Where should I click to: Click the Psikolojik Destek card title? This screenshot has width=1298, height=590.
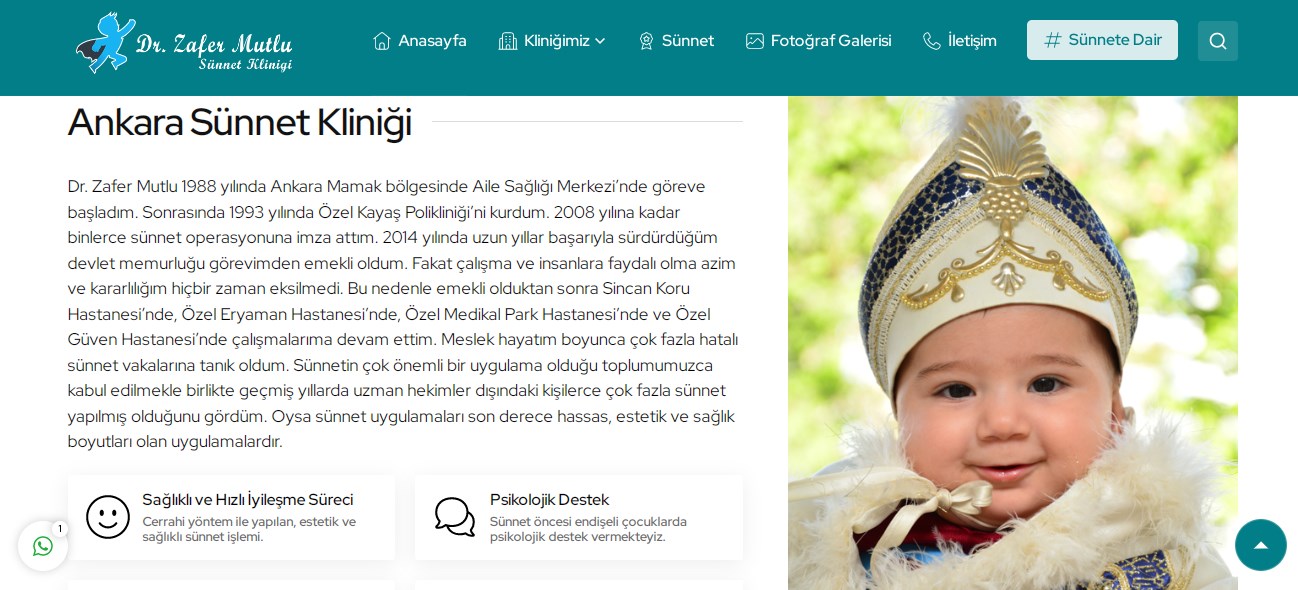coord(549,500)
